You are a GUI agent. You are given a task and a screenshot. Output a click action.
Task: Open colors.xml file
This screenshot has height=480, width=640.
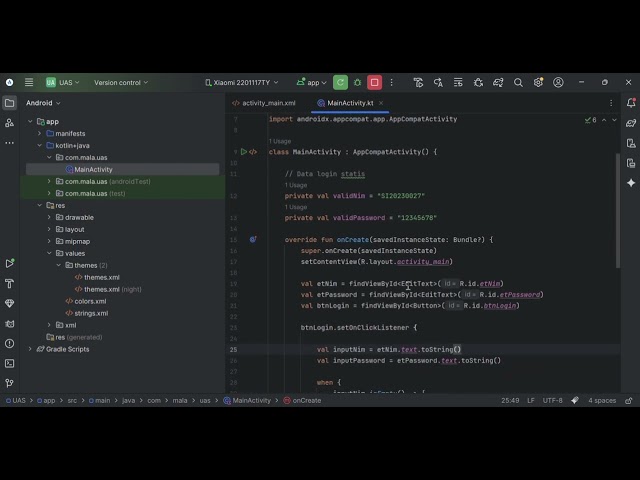point(86,301)
